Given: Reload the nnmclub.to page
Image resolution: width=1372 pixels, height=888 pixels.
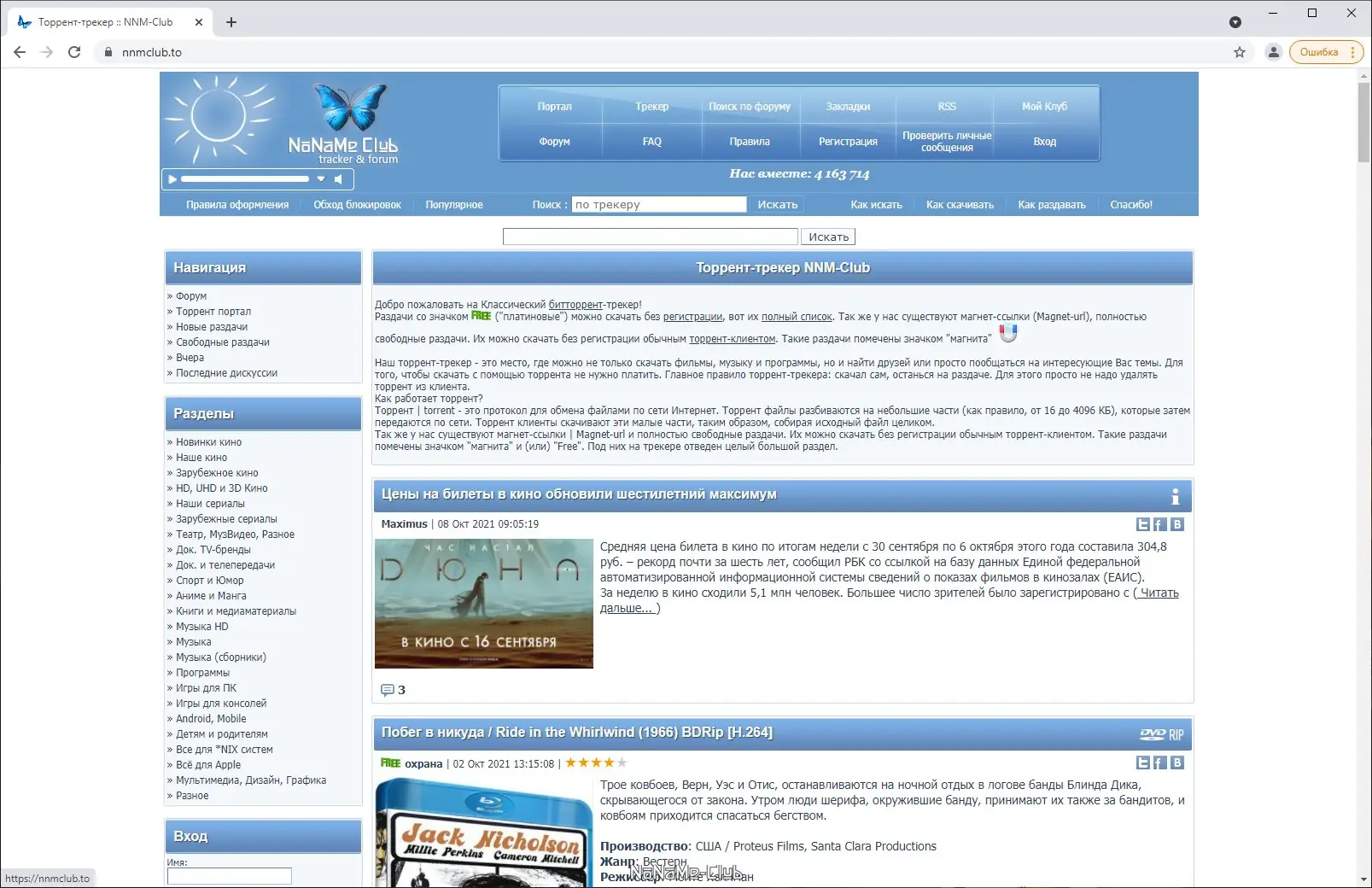Looking at the screenshot, I should coord(74,52).
